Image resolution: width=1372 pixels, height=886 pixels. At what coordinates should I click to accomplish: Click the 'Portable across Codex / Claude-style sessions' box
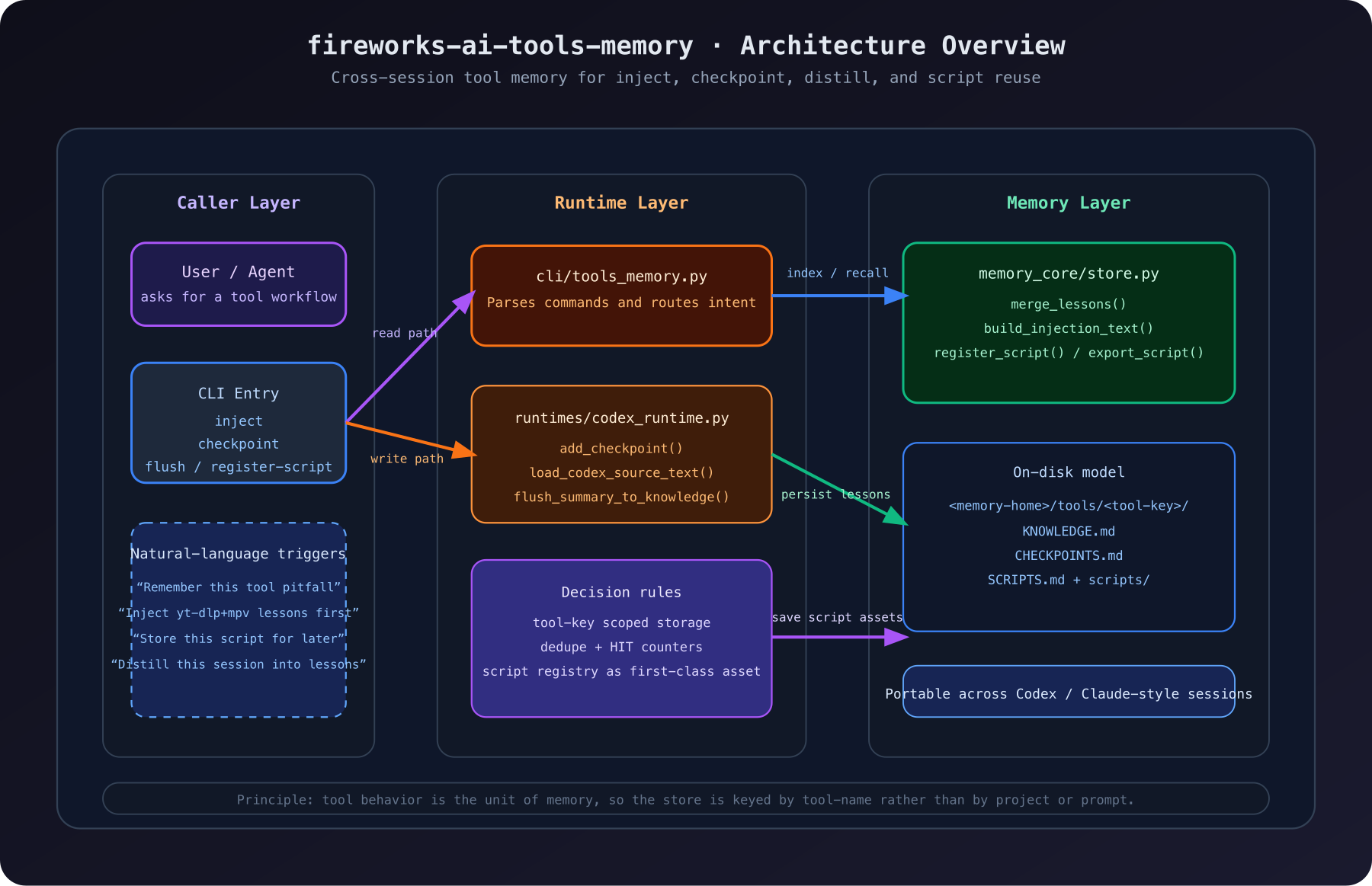(1069, 692)
